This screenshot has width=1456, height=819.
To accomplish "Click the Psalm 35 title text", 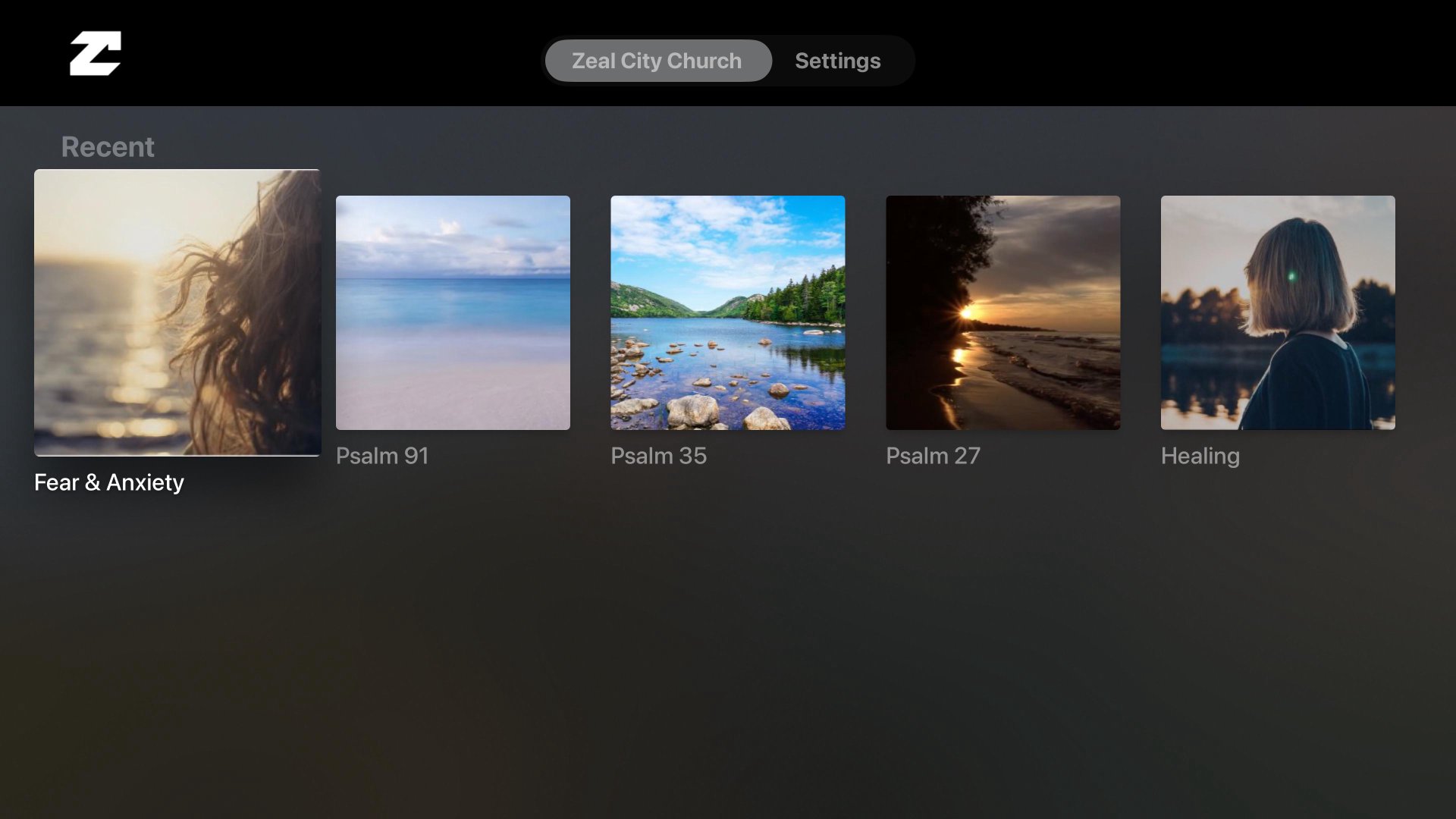I will pyautogui.click(x=658, y=456).
